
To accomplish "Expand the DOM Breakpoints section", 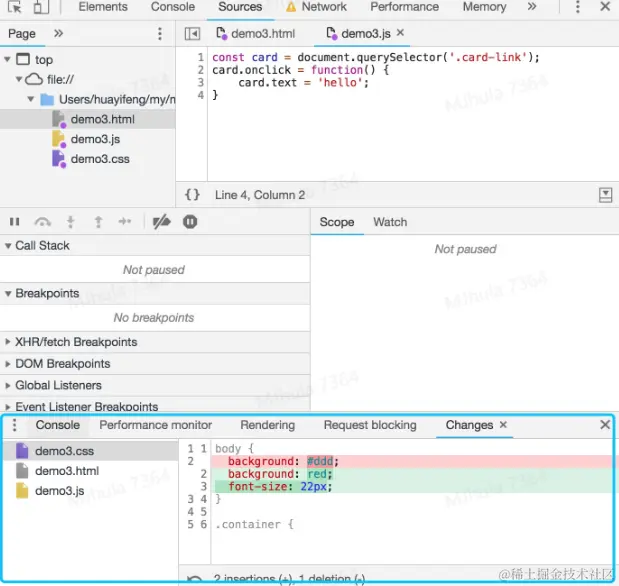I will click(x=155, y=364).
